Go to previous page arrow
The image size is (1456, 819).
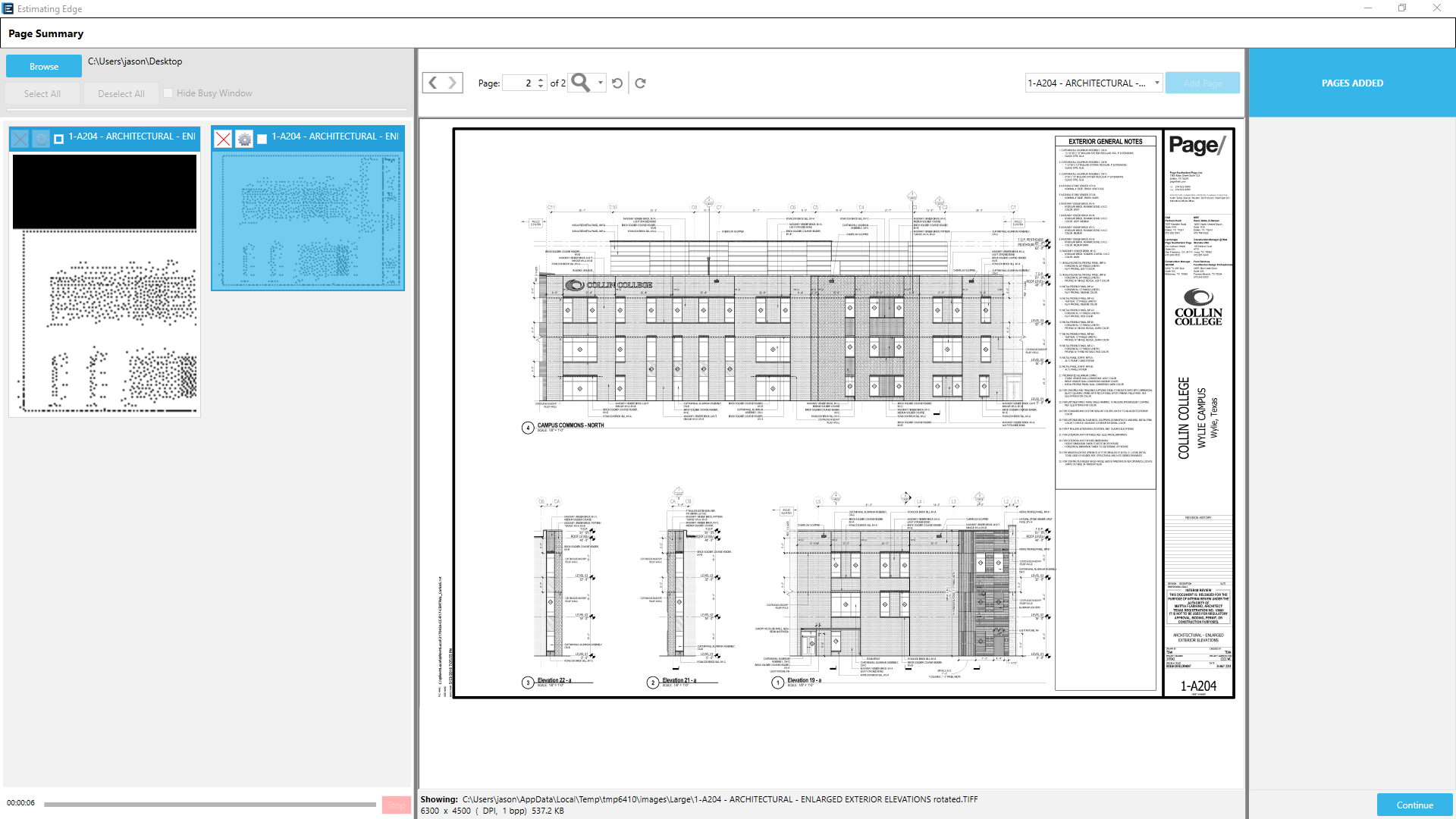pyautogui.click(x=433, y=83)
